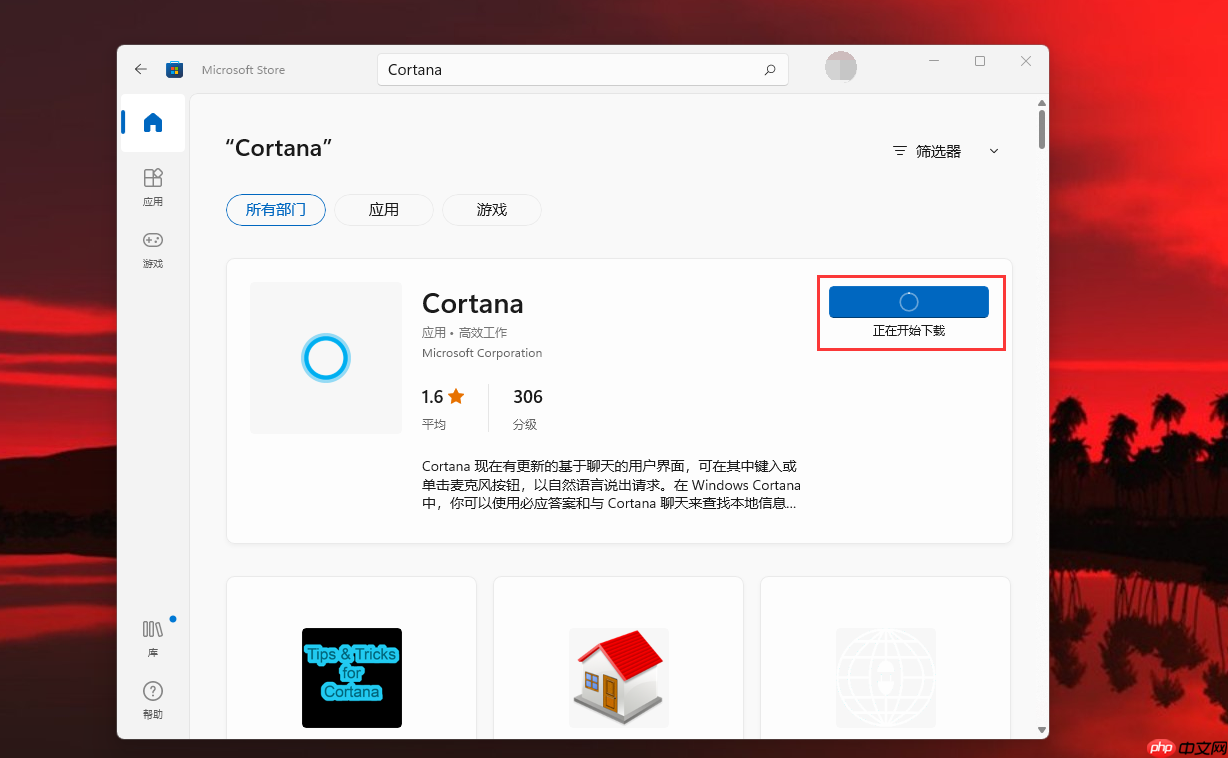Select the 所有部门 filter chip
Viewport: 1228px width, 758px height.
click(275, 210)
